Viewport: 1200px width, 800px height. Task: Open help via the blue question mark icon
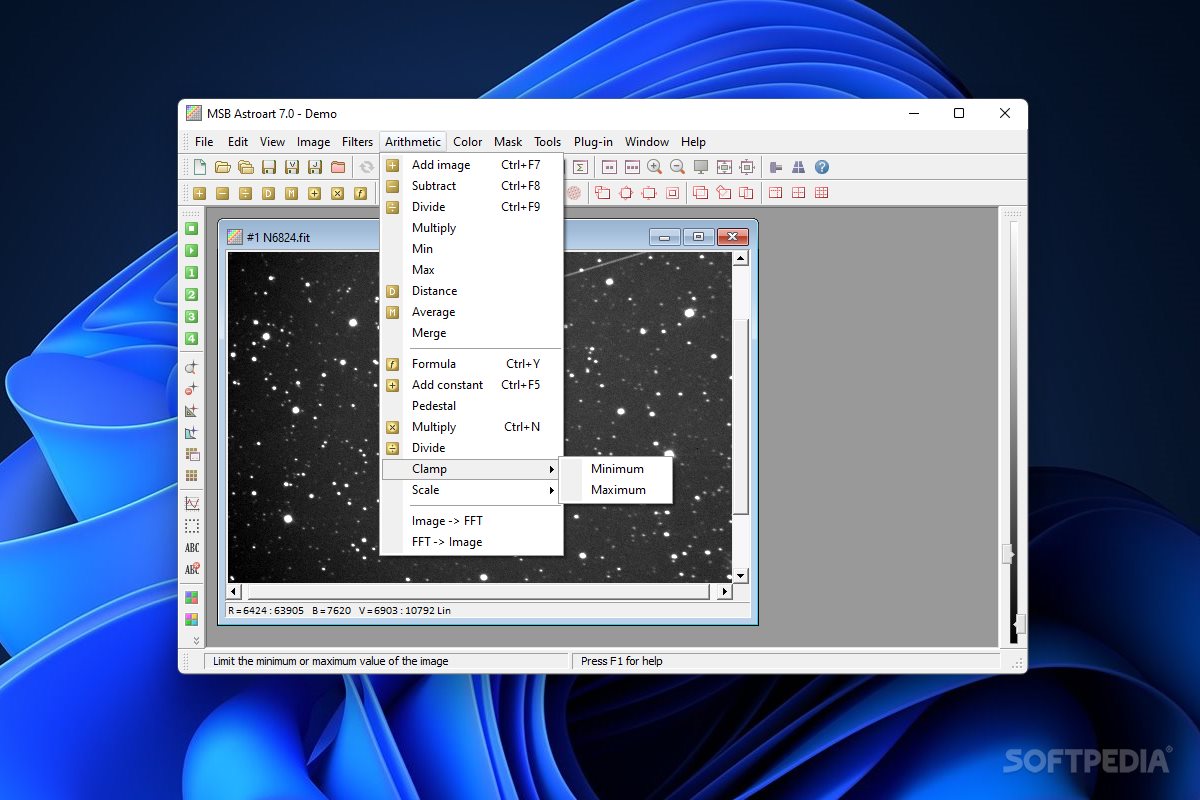click(822, 167)
